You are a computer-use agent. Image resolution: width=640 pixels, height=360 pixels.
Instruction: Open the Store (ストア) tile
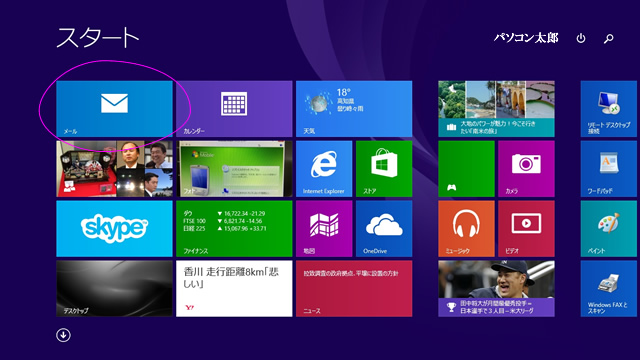384,169
